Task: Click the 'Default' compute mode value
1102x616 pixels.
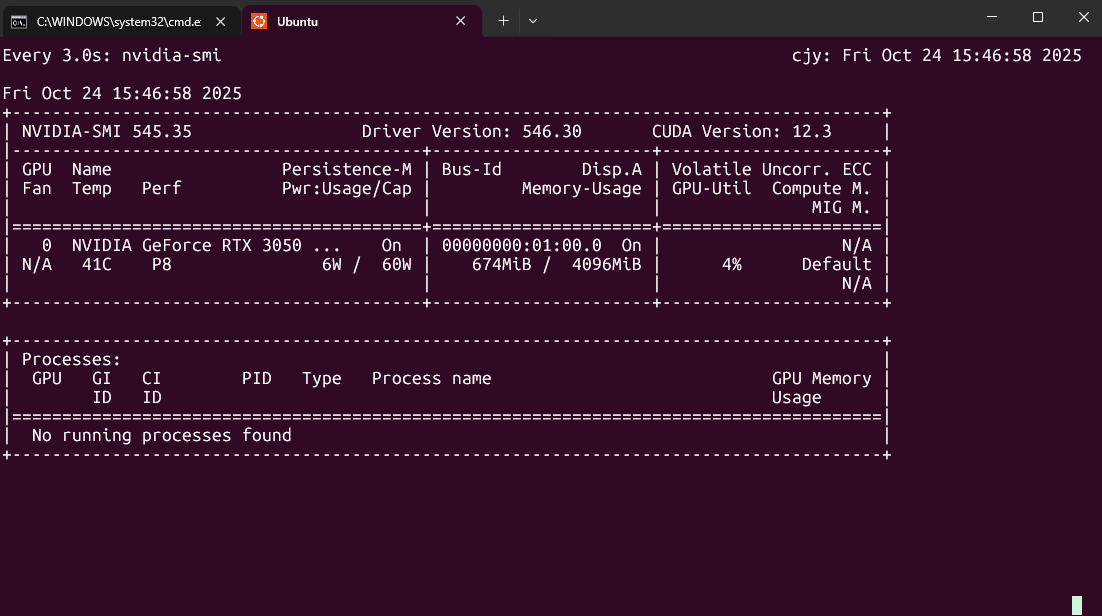Action: coord(836,264)
